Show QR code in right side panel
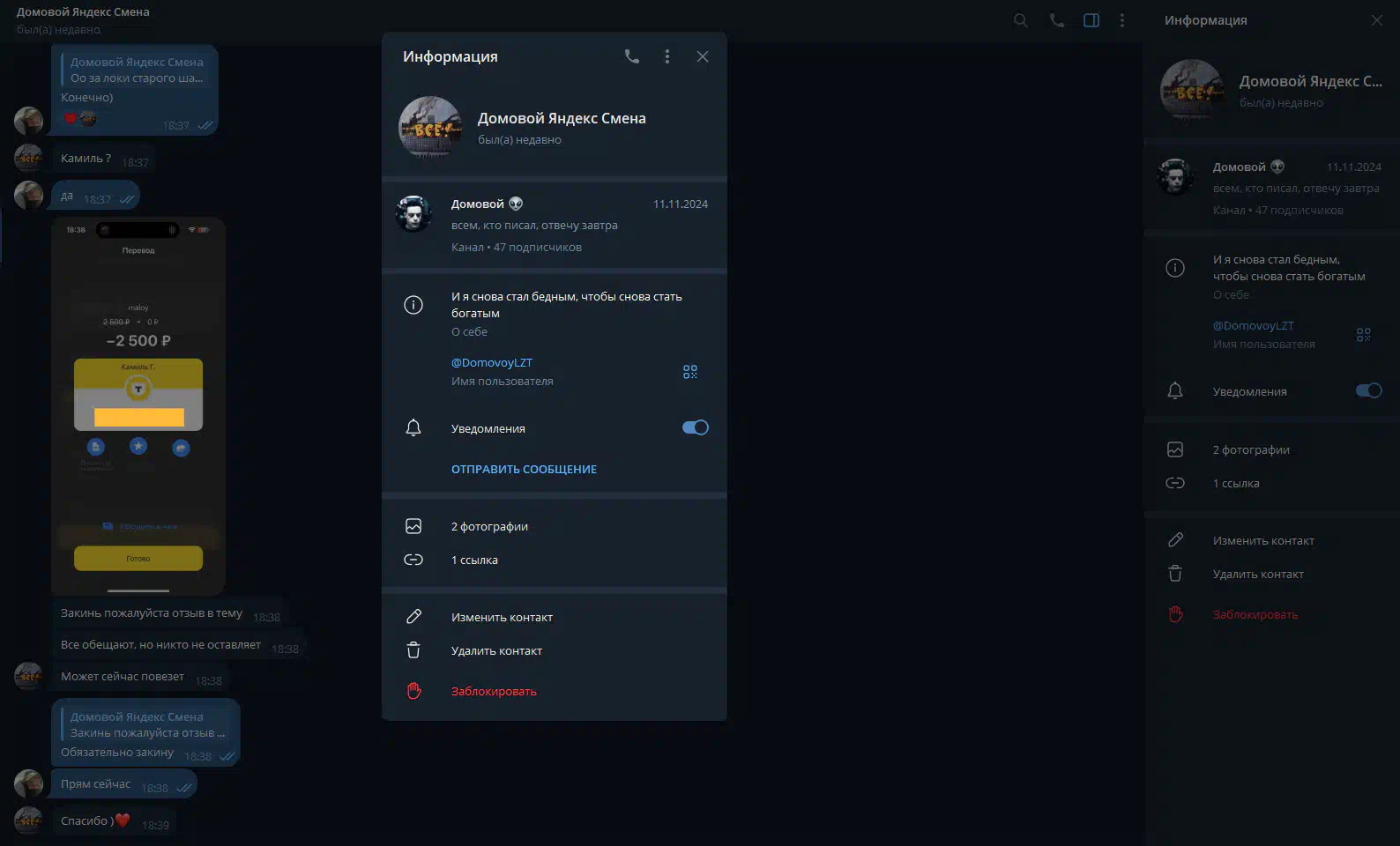Screen dimensions: 1400x846 point(1364,335)
